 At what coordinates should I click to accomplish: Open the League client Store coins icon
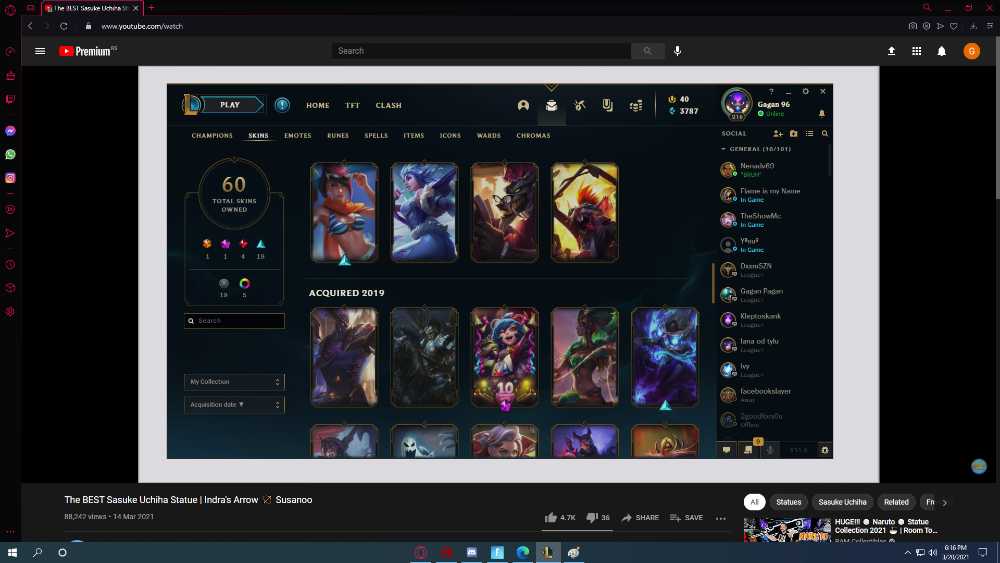pyautogui.click(x=635, y=106)
